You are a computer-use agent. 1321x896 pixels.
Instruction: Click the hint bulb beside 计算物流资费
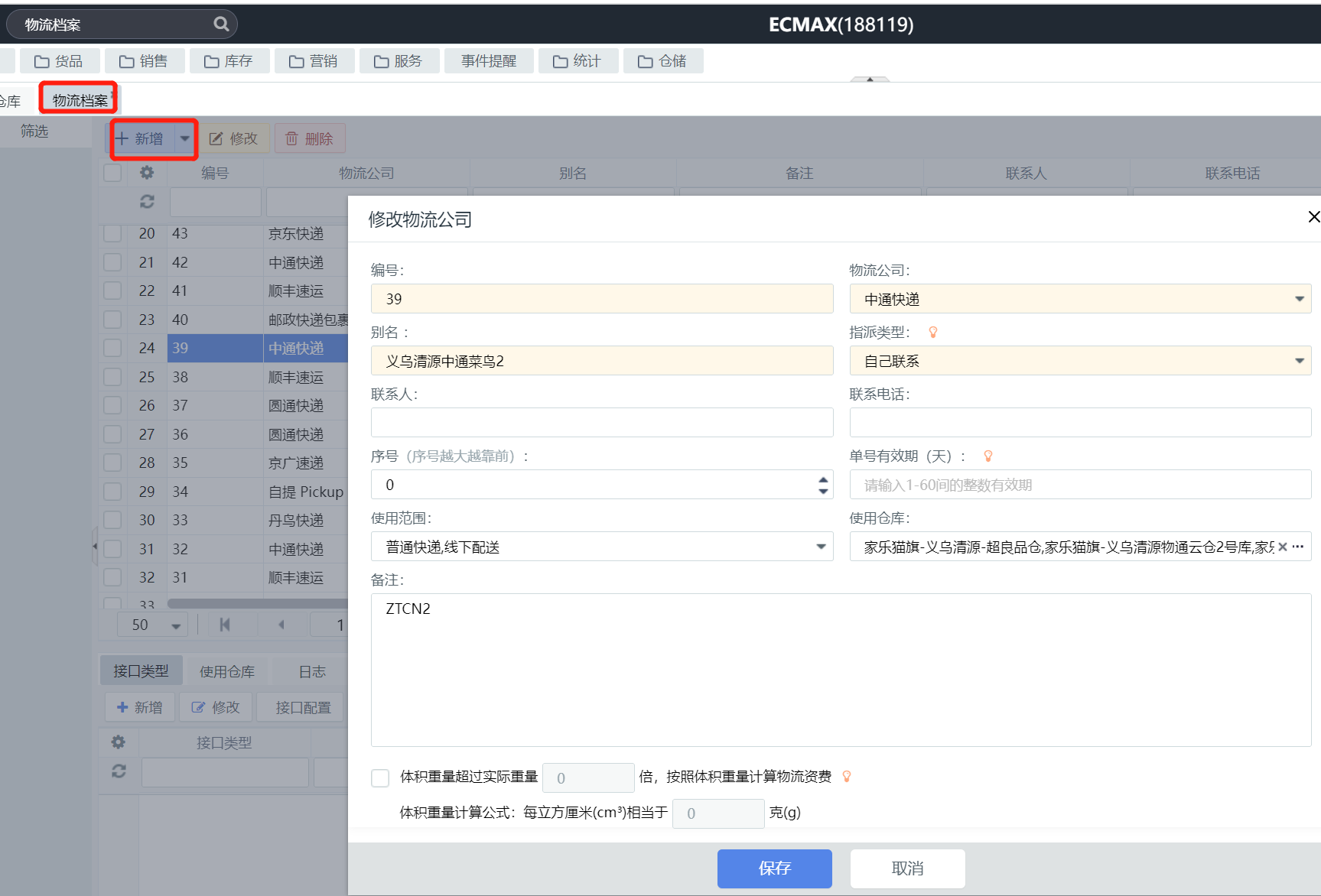pyautogui.click(x=847, y=777)
